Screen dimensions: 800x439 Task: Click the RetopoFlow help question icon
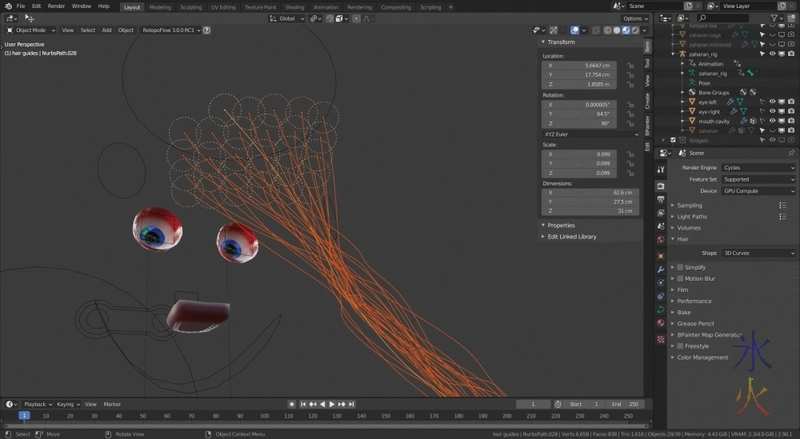207,30
